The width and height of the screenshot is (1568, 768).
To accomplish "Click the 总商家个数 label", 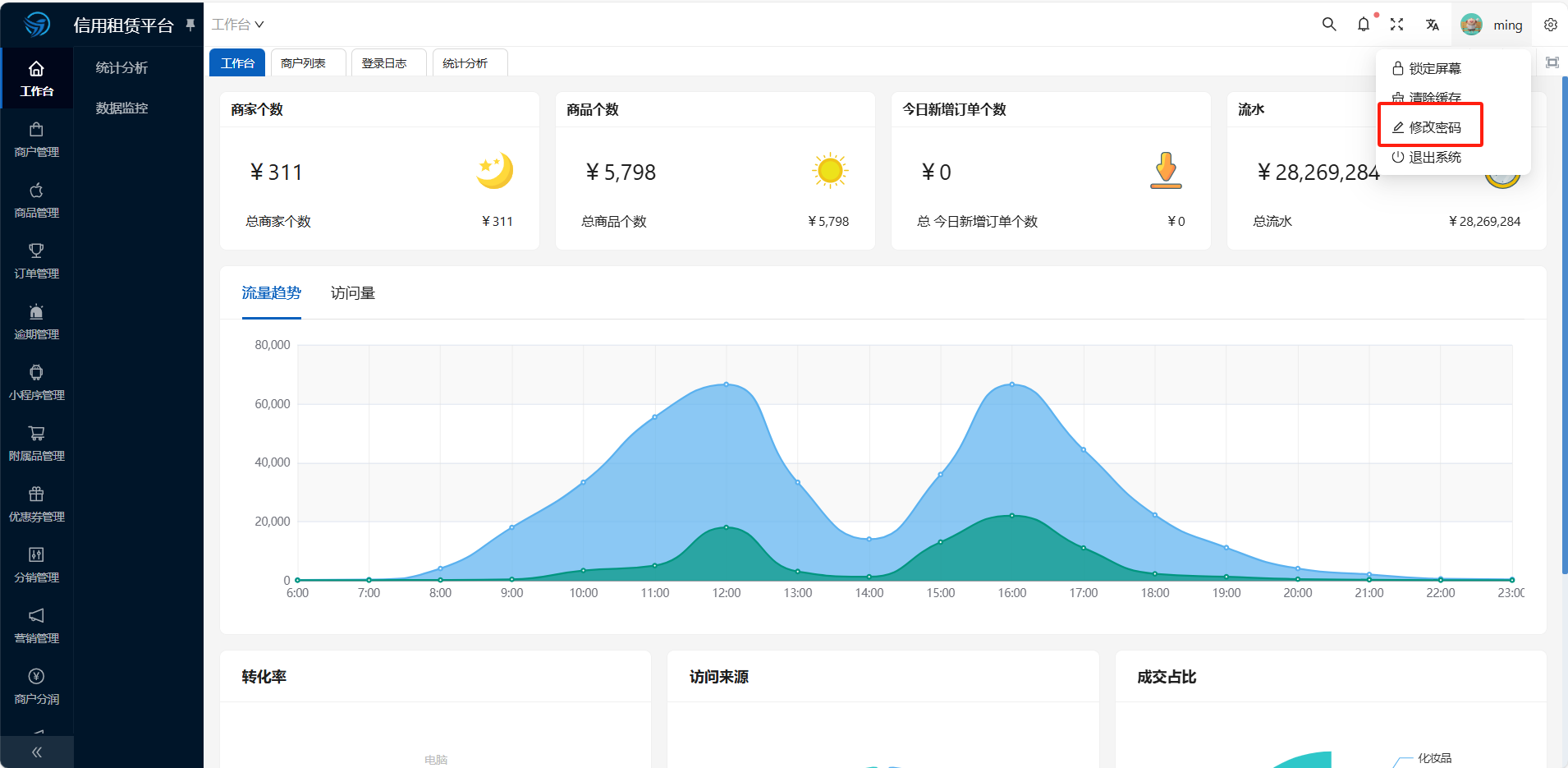I will [x=278, y=222].
